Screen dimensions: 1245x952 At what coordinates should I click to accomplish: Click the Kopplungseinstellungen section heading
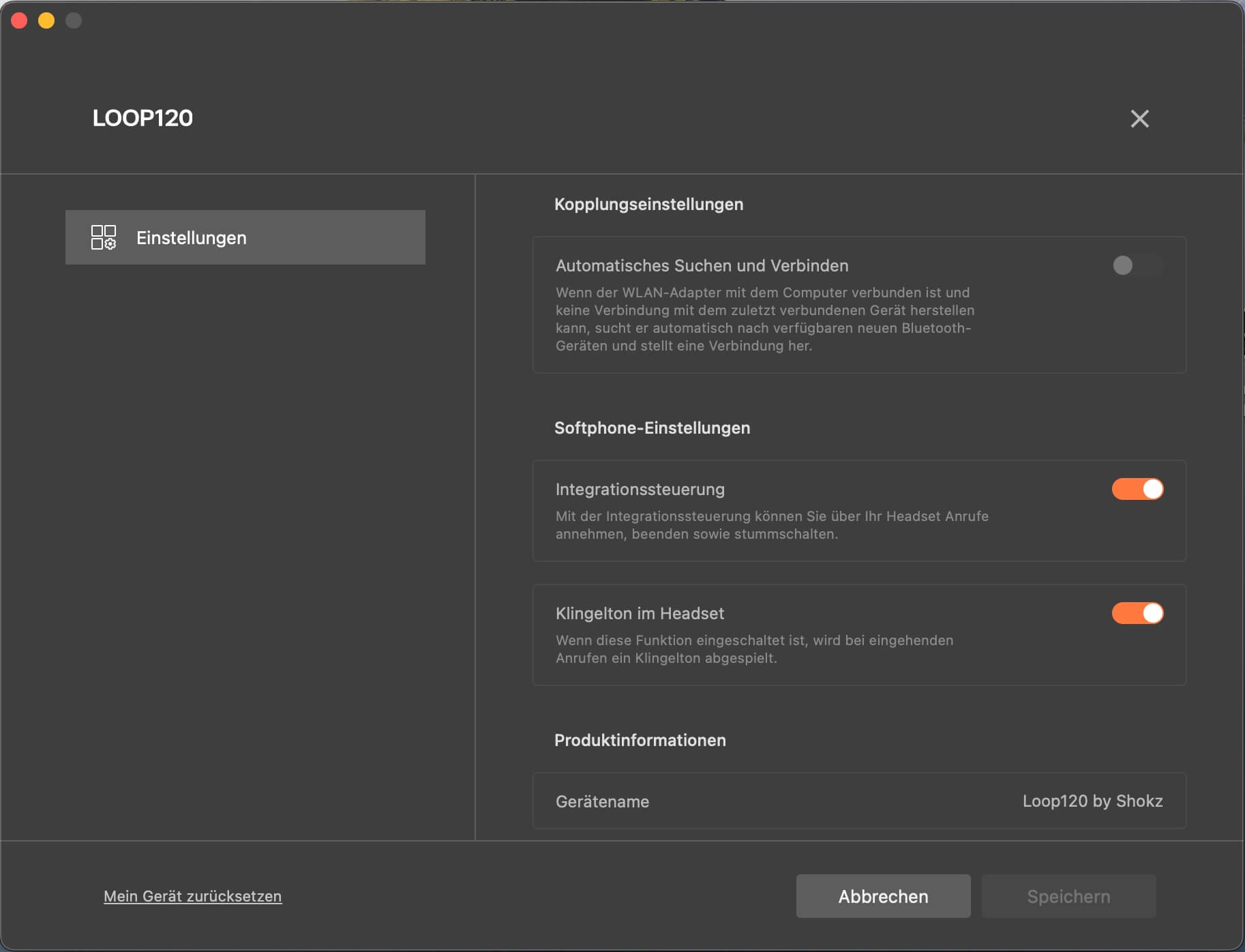pos(648,204)
